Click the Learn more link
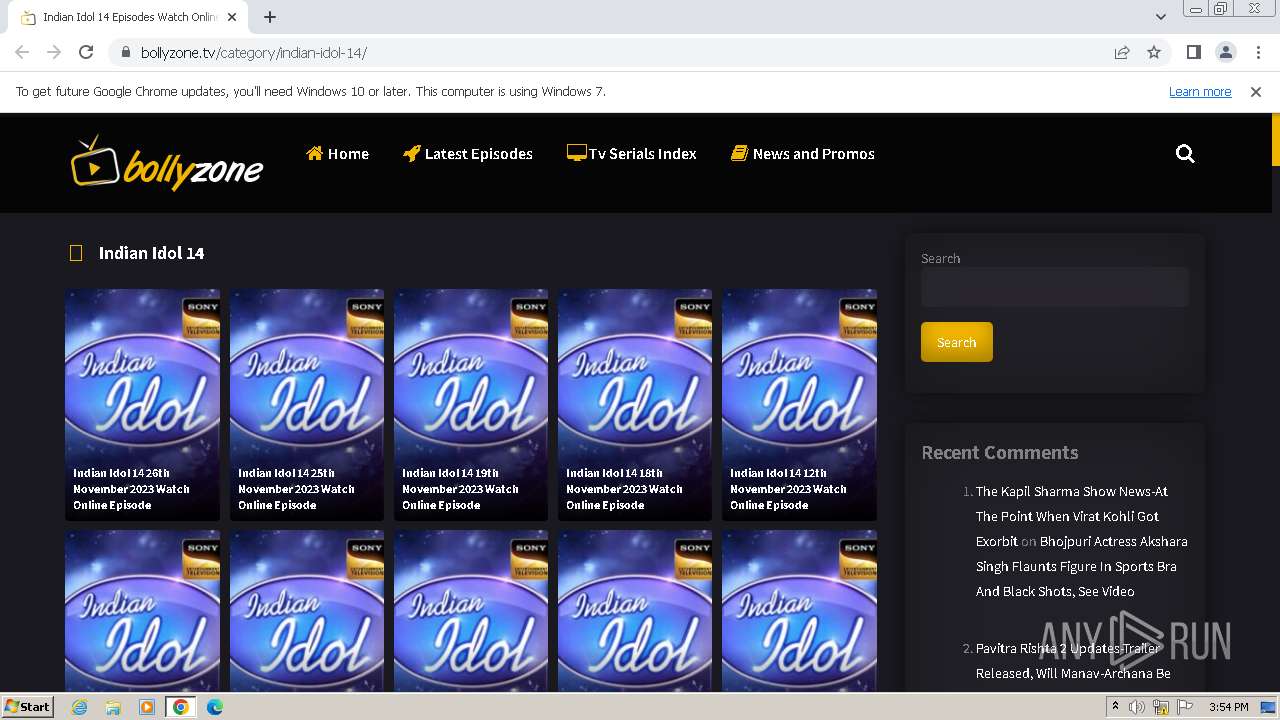 click(1200, 92)
